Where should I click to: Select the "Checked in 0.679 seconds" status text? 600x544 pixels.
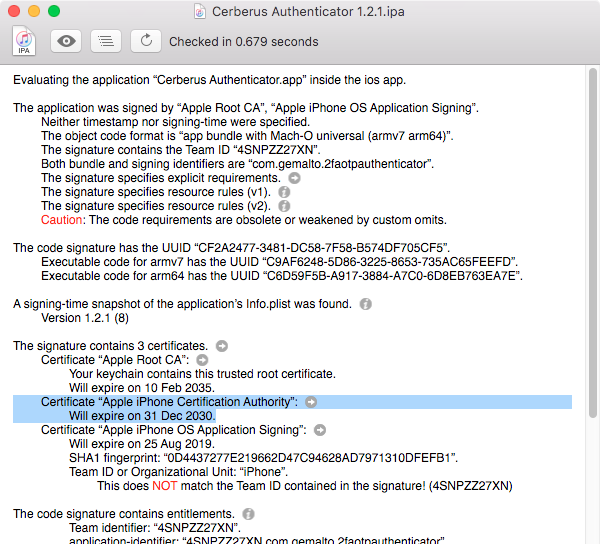(244, 41)
